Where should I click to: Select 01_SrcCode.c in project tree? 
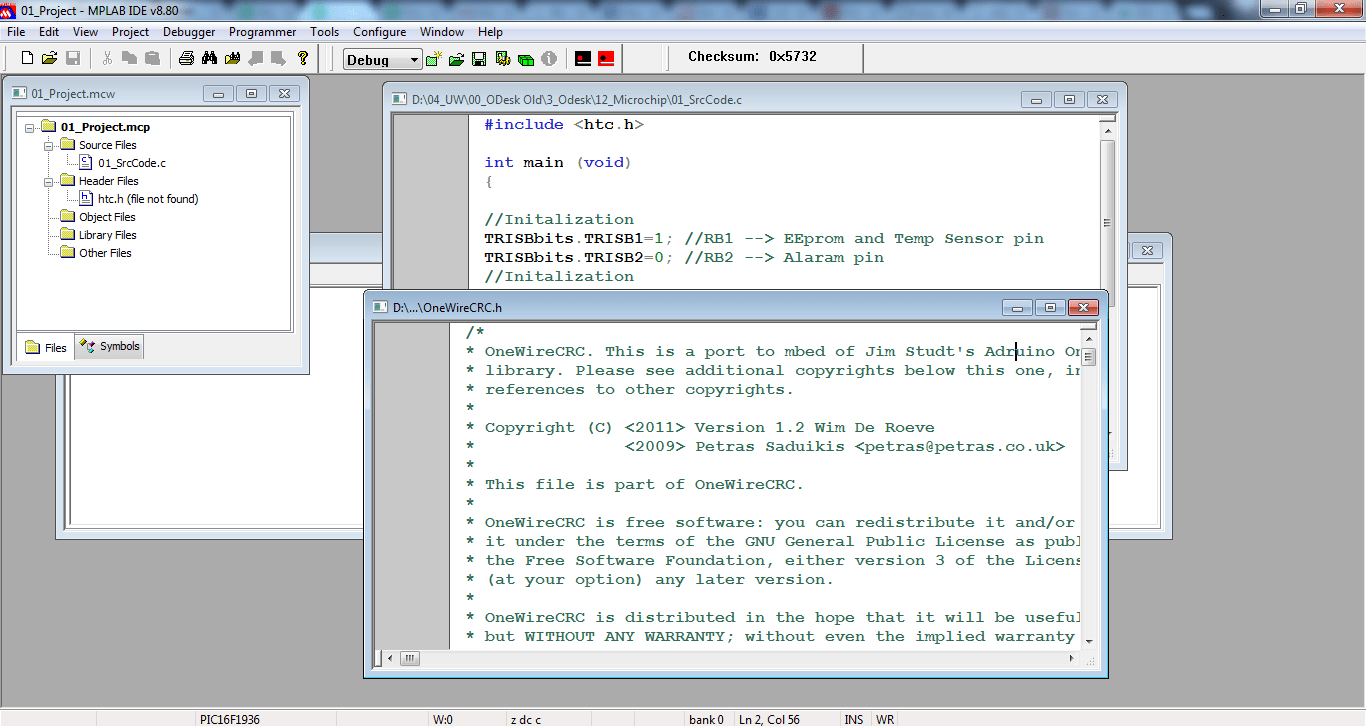132,163
